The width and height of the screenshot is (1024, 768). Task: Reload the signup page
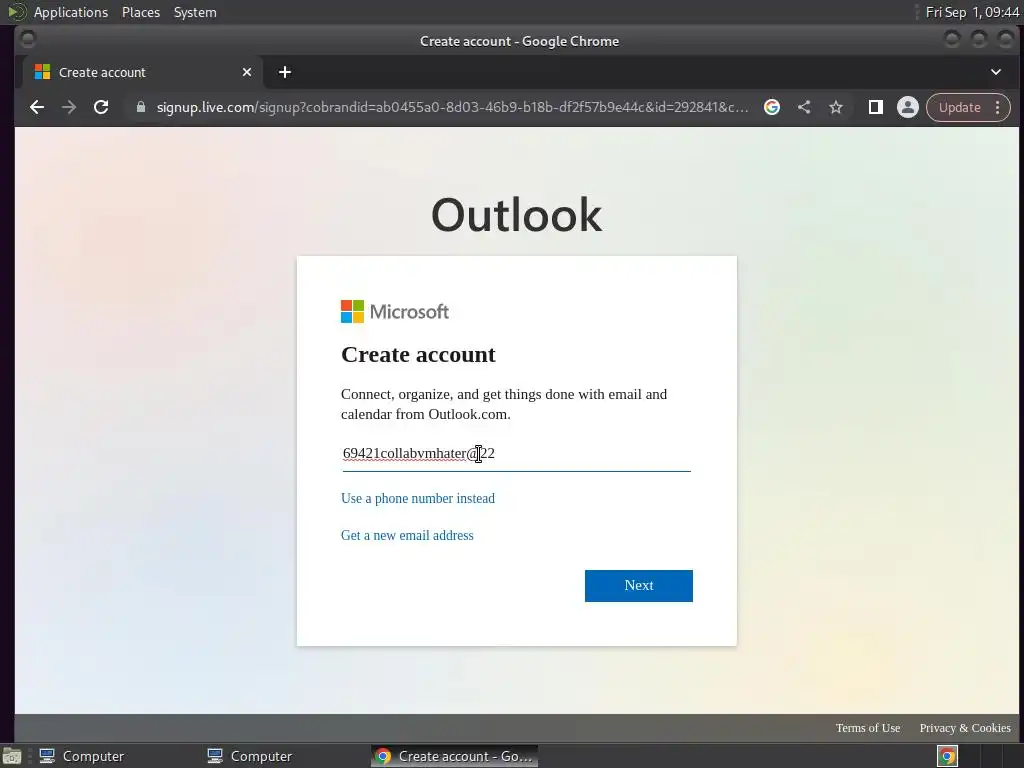(101, 107)
